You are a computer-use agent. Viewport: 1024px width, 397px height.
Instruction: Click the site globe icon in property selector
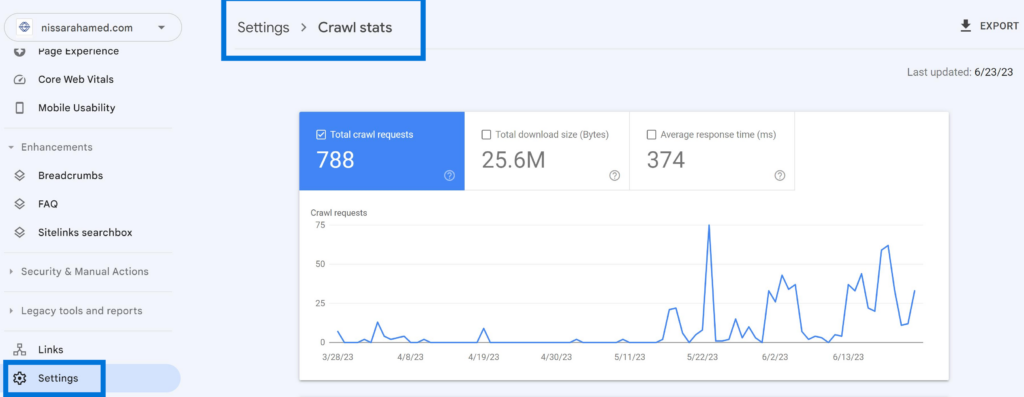(25, 27)
